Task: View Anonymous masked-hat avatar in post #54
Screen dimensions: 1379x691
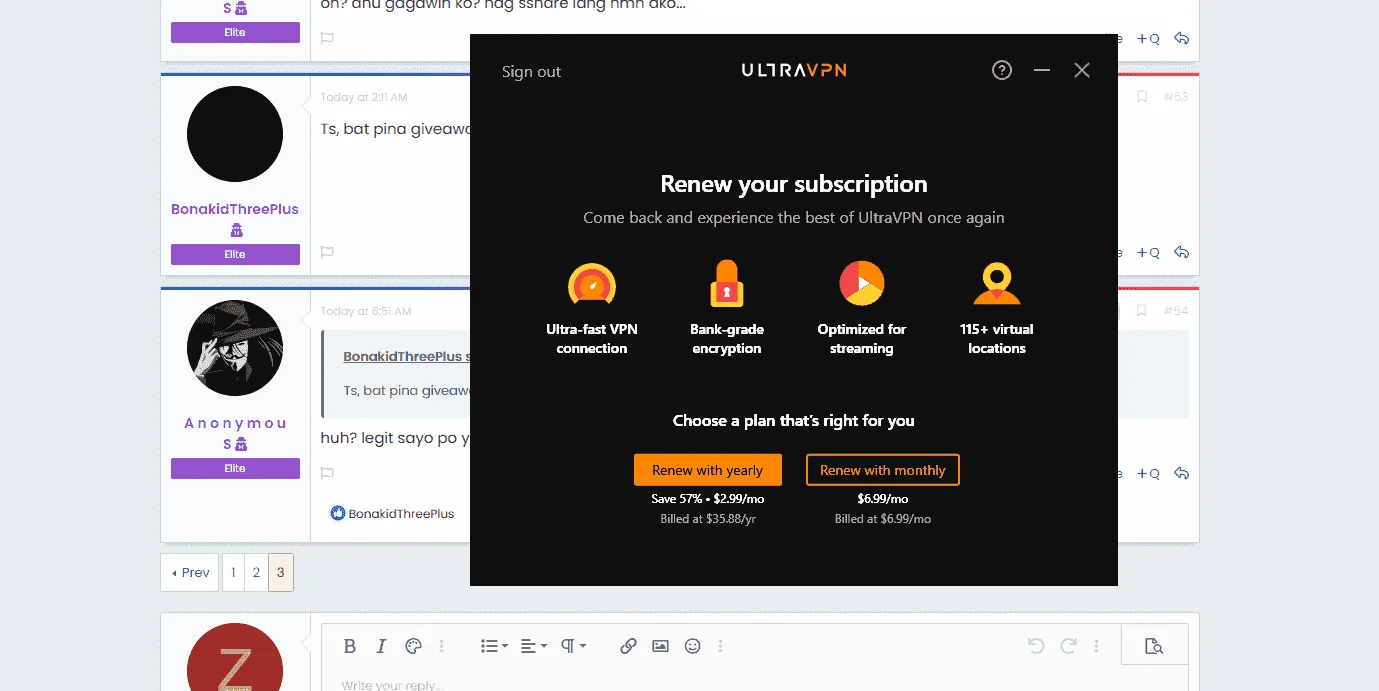Action: pos(235,348)
